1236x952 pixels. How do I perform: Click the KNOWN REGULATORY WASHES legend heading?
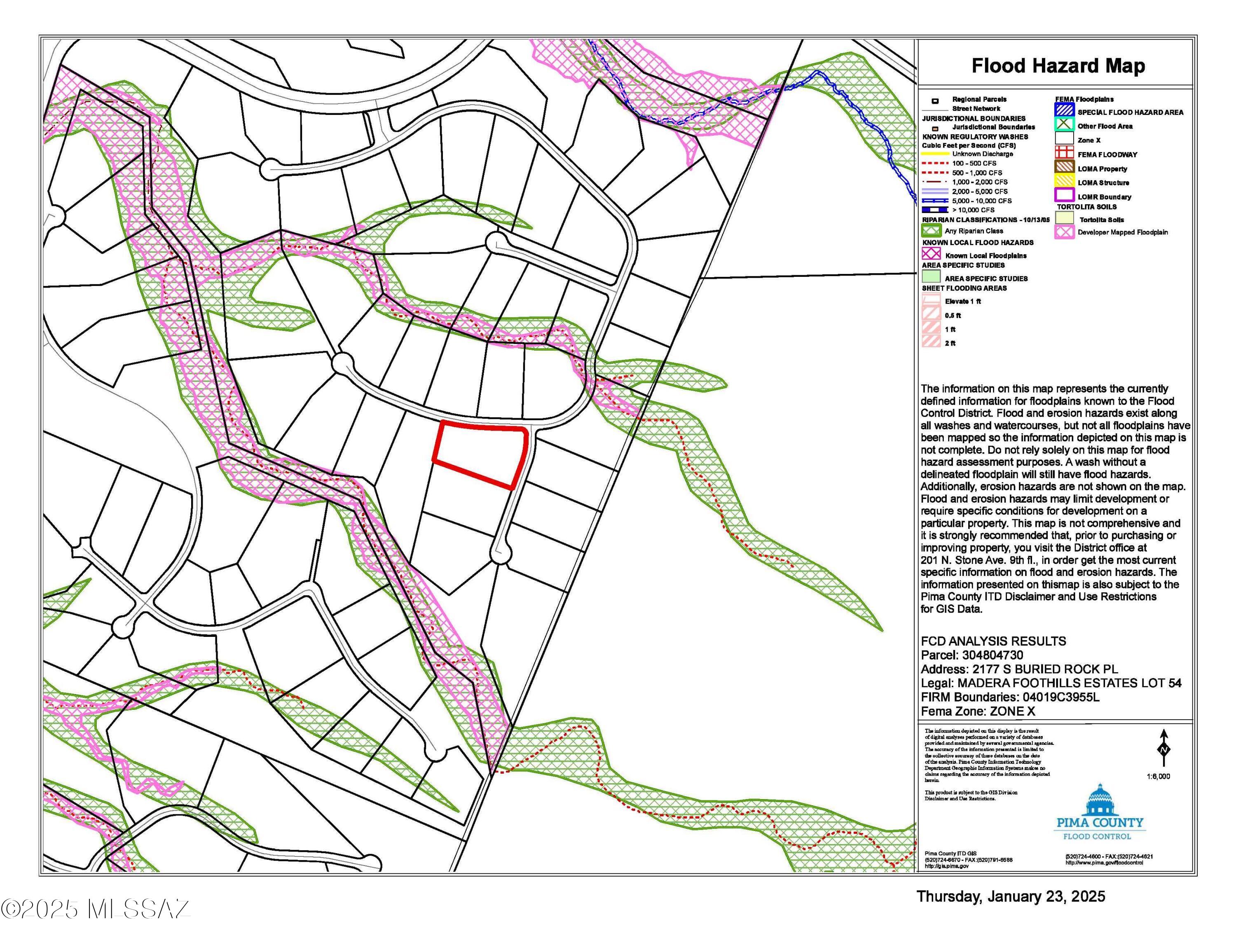[975, 136]
